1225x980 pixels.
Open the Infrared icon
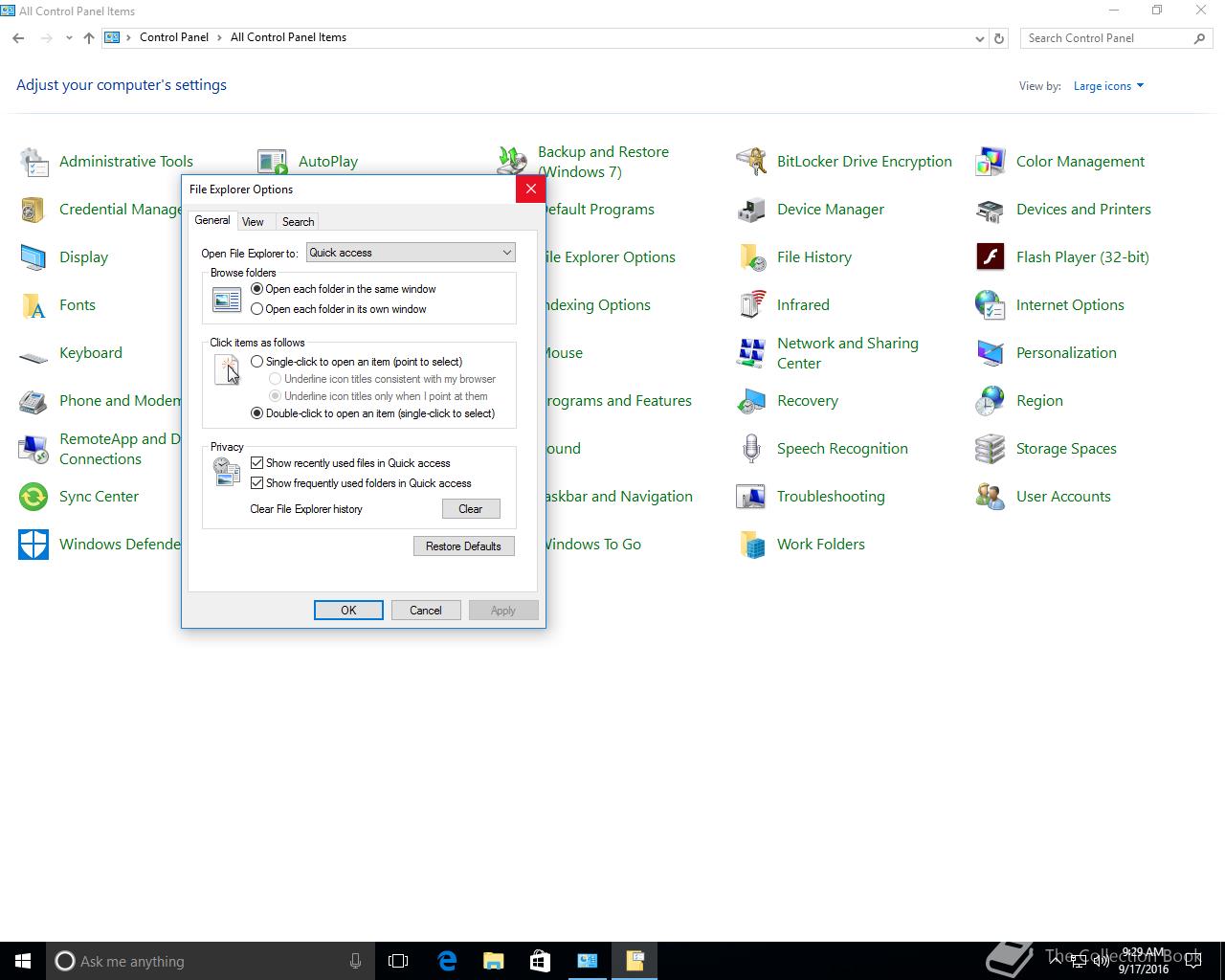point(751,305)
